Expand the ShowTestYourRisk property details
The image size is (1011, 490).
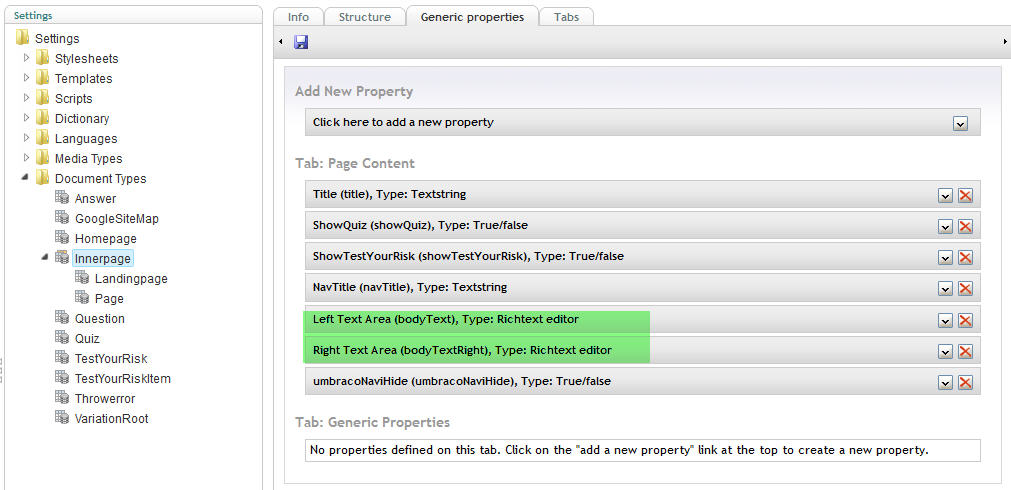[x=945, y=258]
